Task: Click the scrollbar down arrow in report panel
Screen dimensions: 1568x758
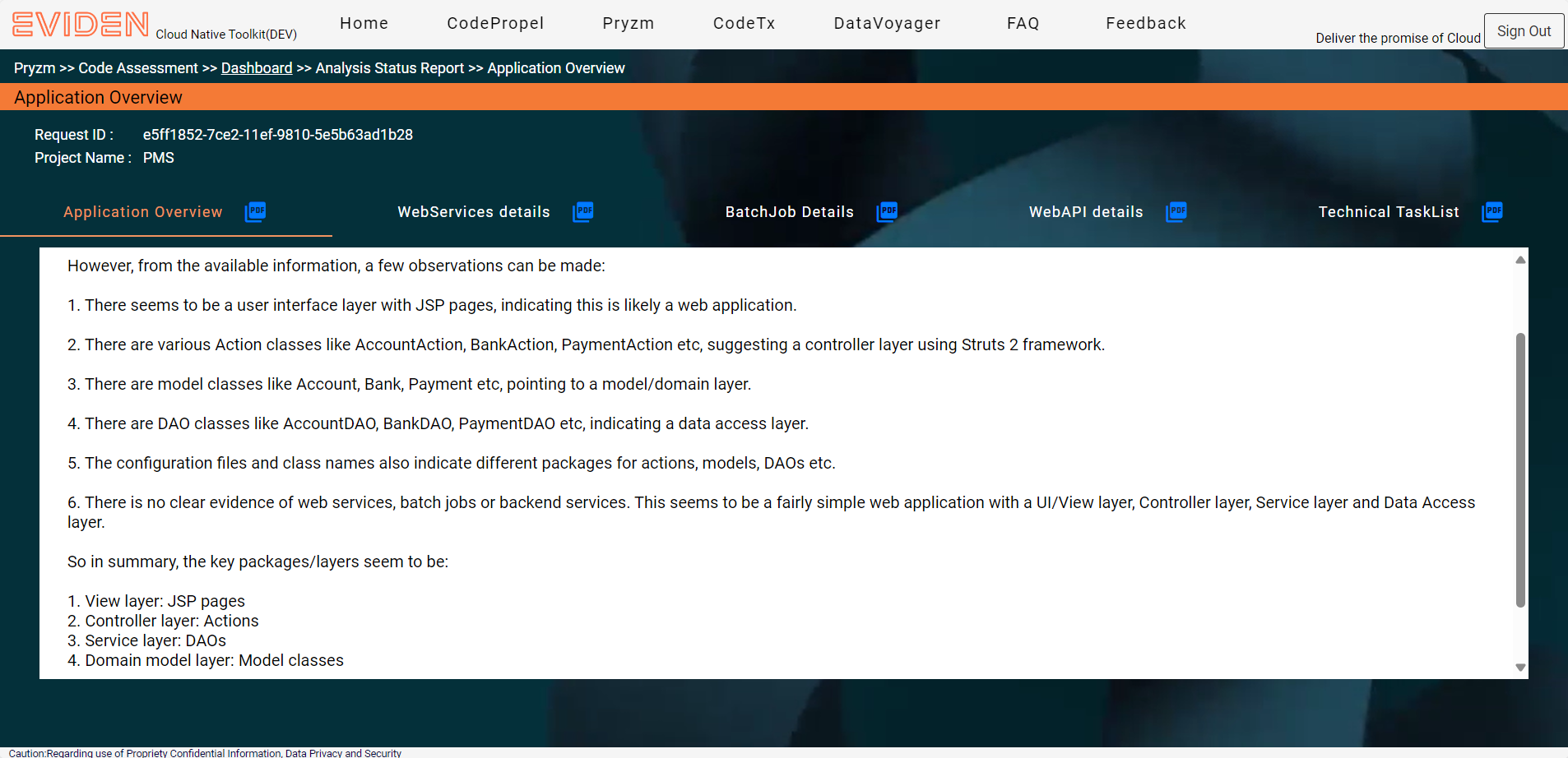Action: pyautogui.click(x=1520, y=668)
